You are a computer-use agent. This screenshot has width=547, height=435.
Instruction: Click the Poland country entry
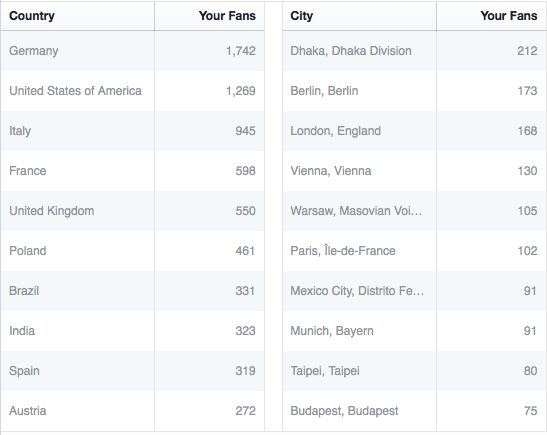click(x=28, y=251)
